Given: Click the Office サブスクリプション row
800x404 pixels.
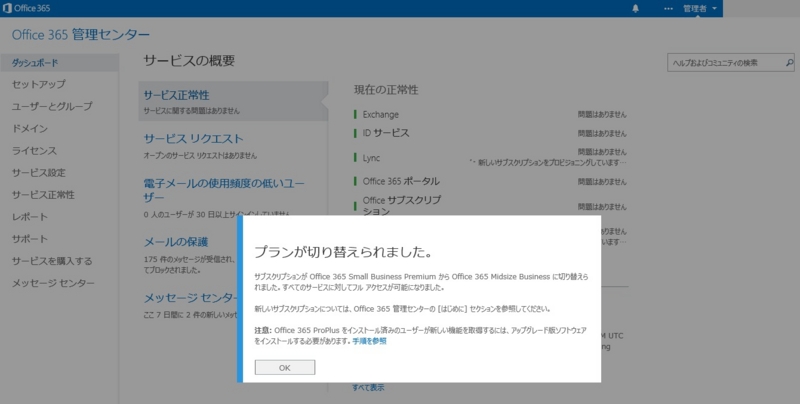Looking at the screenshot, I should pos(490,206).
